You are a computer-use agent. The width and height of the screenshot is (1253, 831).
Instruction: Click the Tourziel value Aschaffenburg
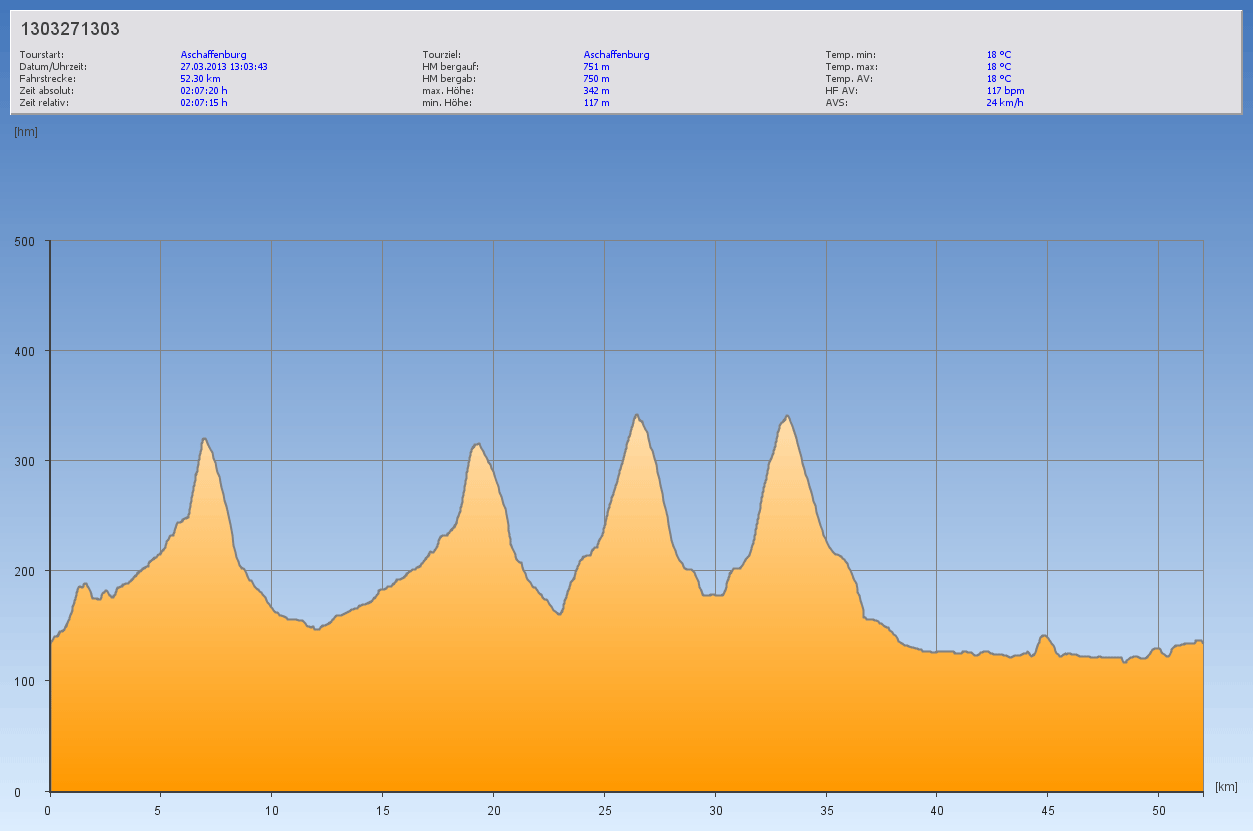tap(616, 54)
